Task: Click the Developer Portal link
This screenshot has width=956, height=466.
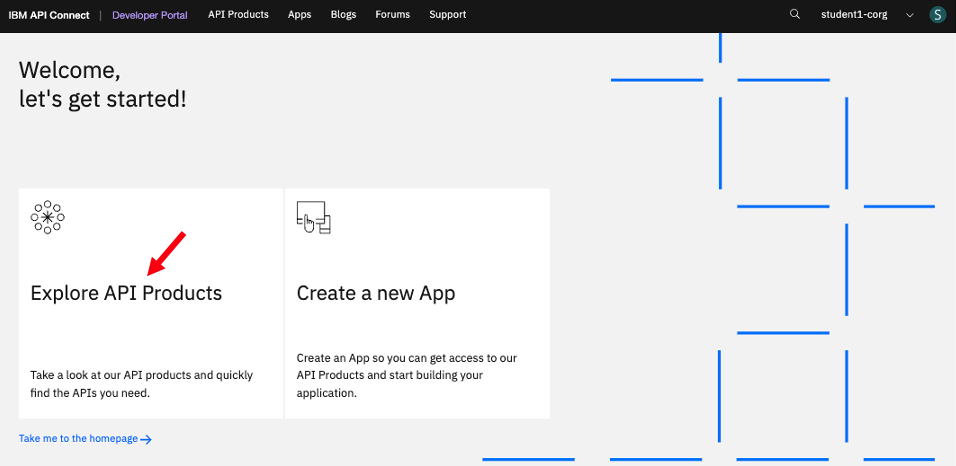Action: point(149,15)
